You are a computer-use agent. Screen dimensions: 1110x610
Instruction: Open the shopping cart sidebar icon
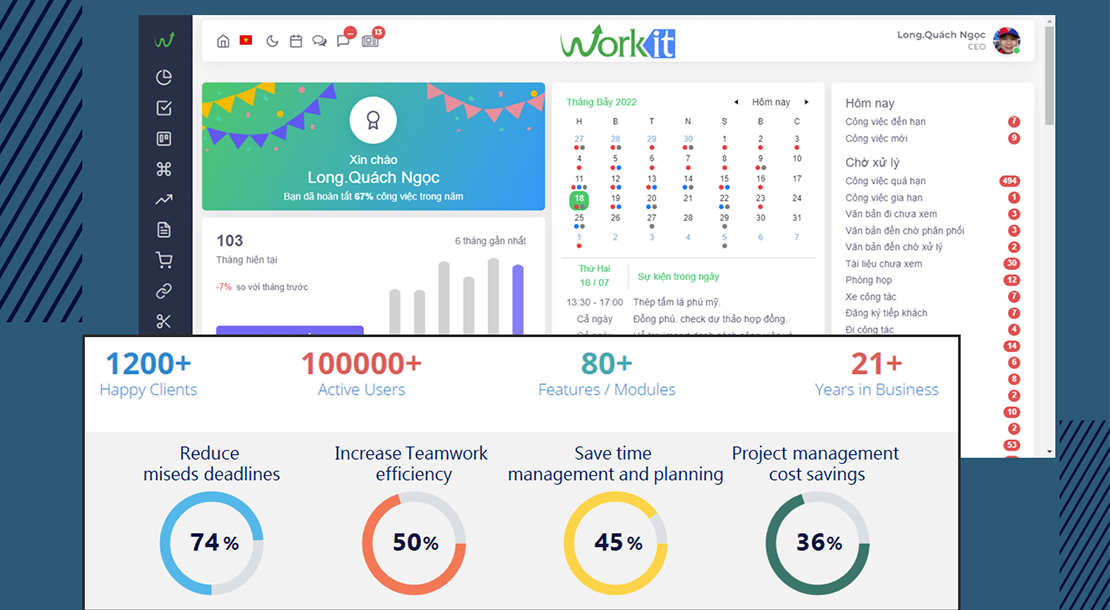coord(164,260)
